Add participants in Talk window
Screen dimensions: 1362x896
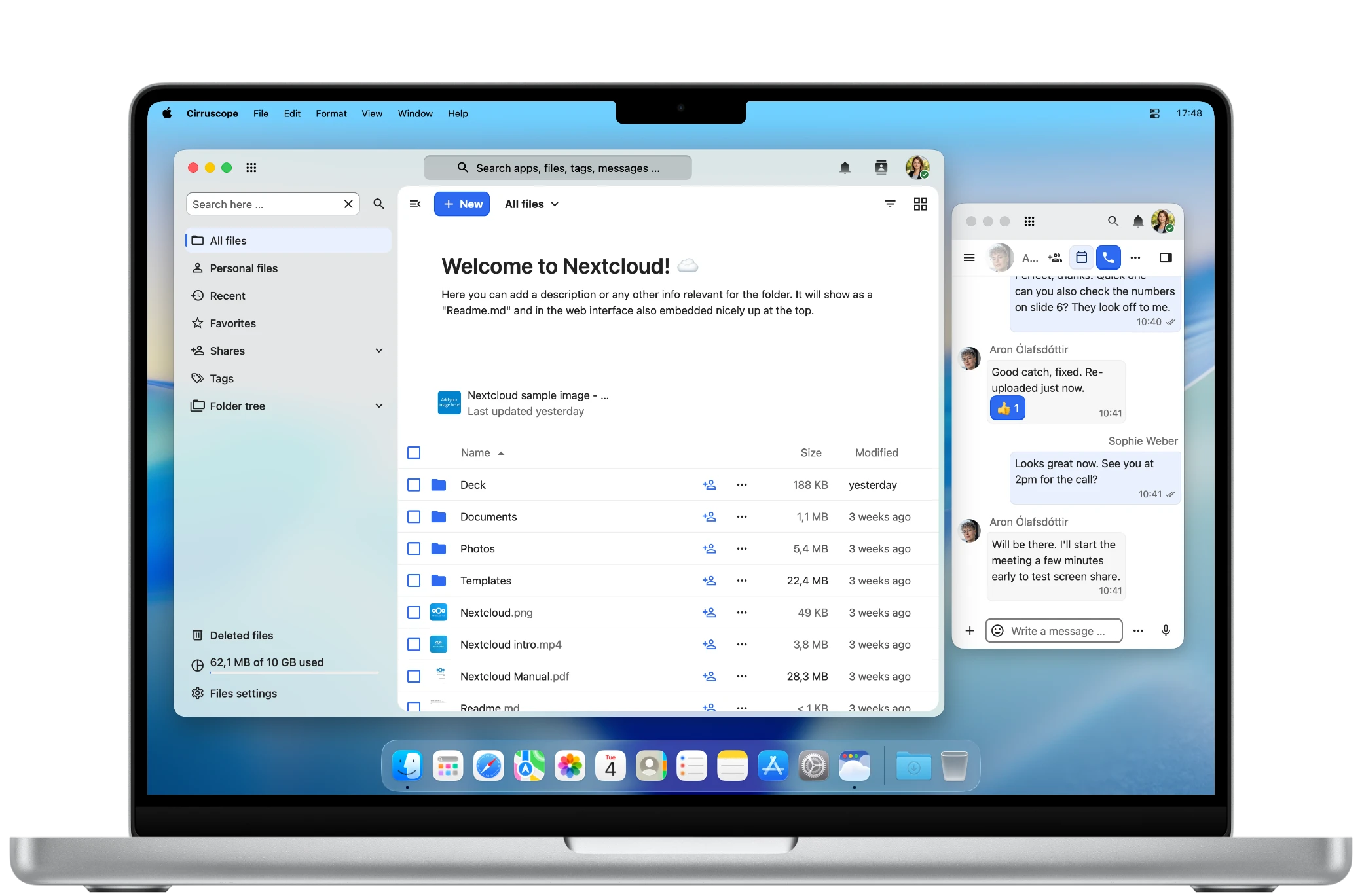[x=1054, y=258]
